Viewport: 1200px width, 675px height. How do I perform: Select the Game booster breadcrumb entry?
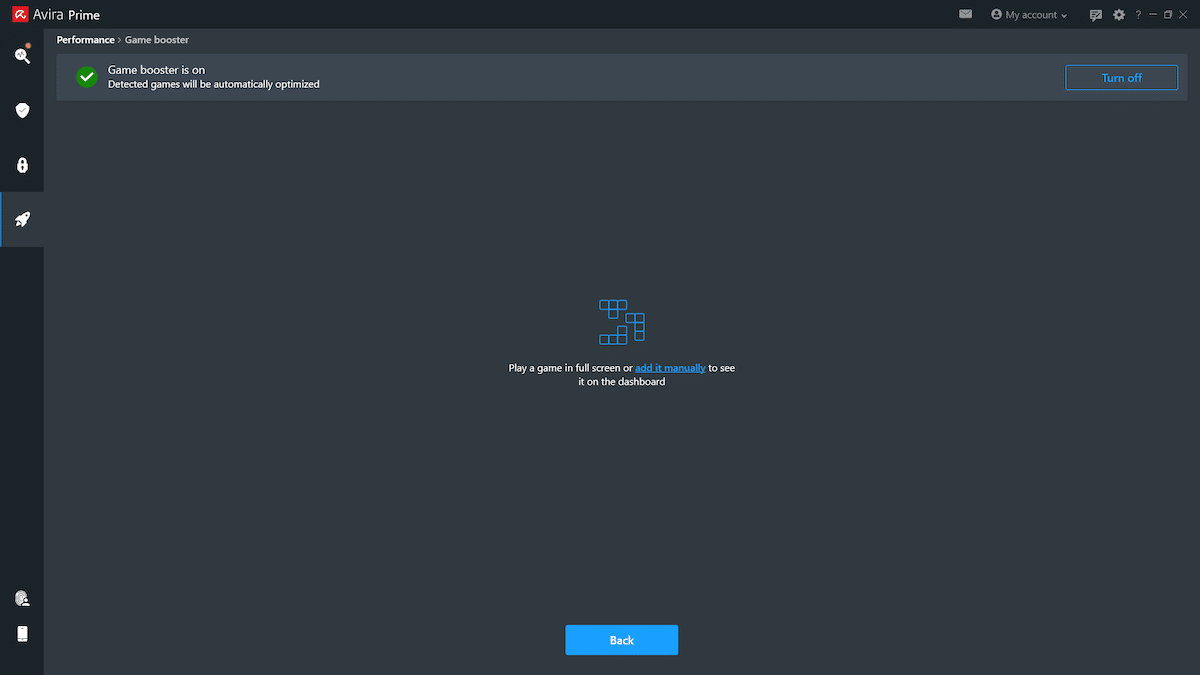click(x=156, y=39)
